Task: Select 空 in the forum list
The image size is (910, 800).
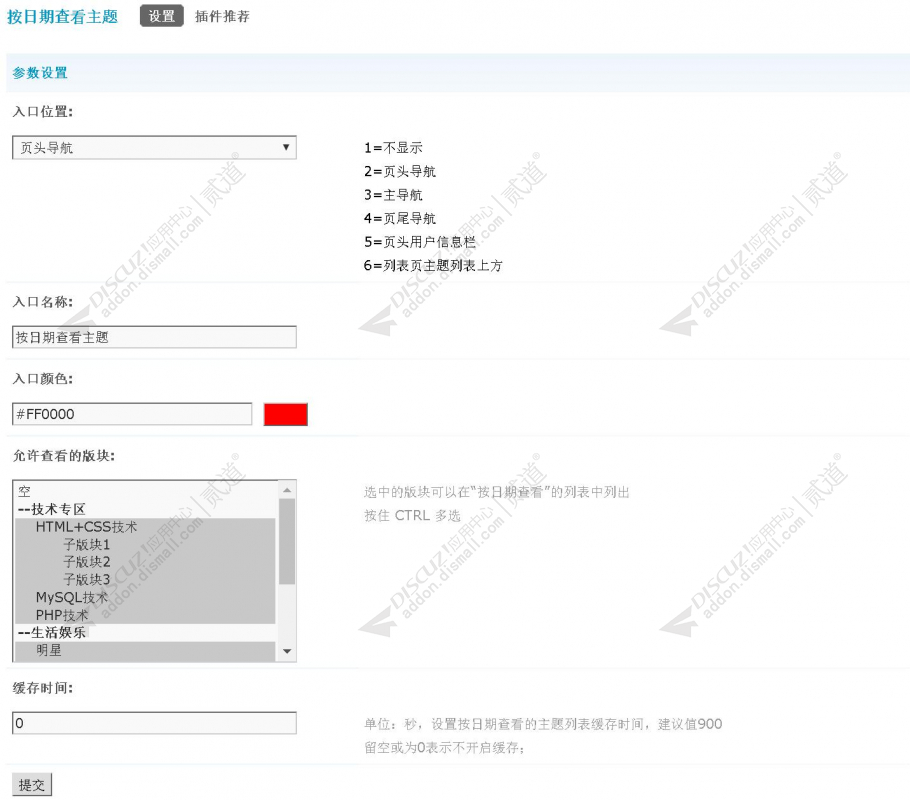Action: pyautogui.click(x=145, y=491)
